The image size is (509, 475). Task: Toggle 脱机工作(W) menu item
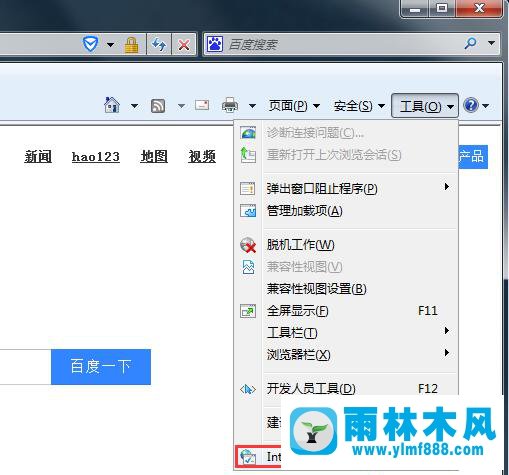(345, 245)
